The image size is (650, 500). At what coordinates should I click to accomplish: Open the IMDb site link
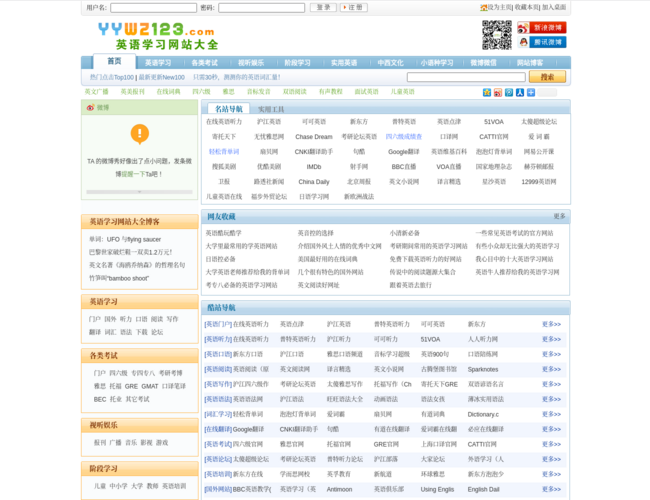click(314, 167)
